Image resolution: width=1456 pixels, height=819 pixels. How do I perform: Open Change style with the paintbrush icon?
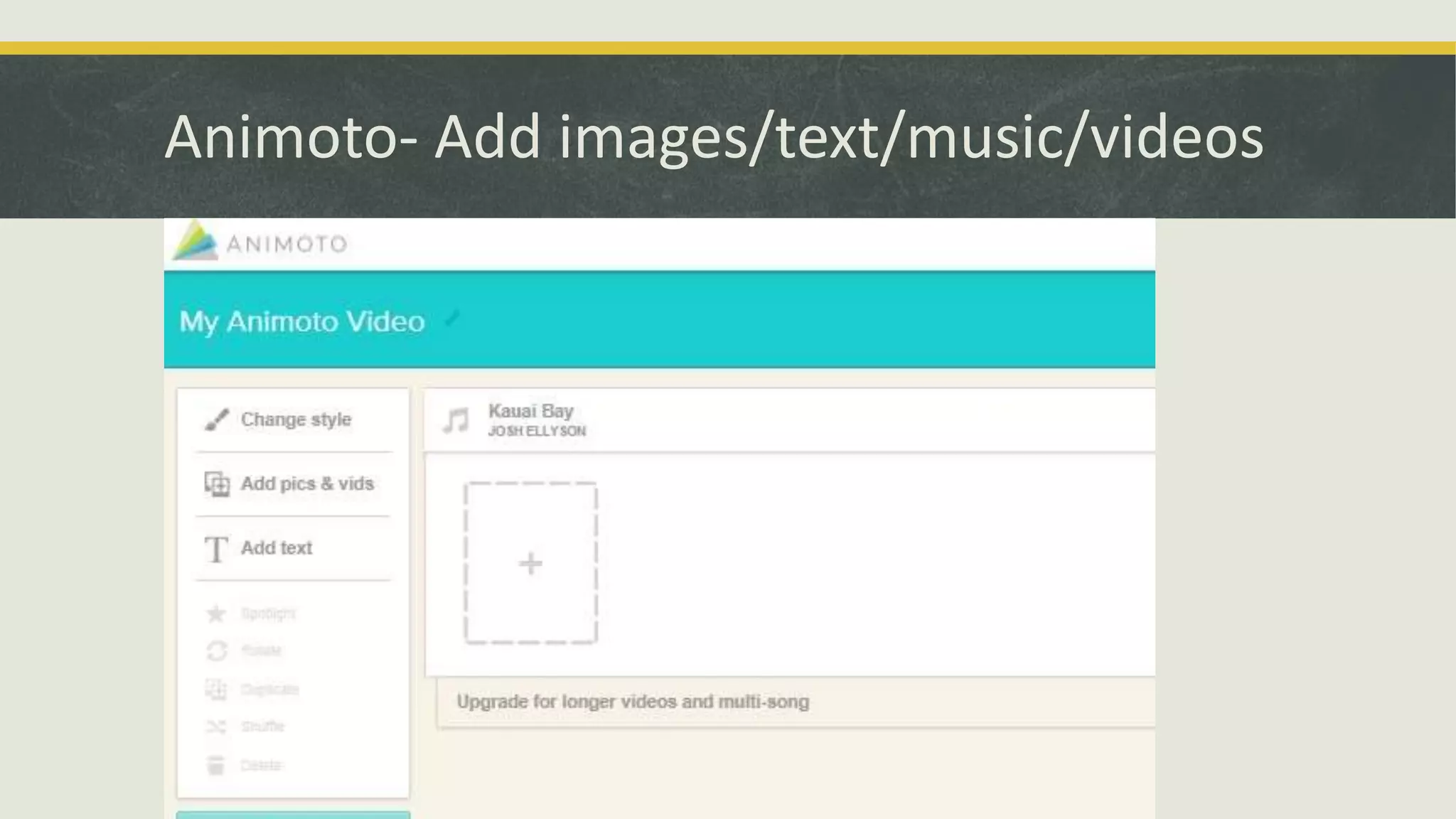pyautogui.click(x=278, y=419)
